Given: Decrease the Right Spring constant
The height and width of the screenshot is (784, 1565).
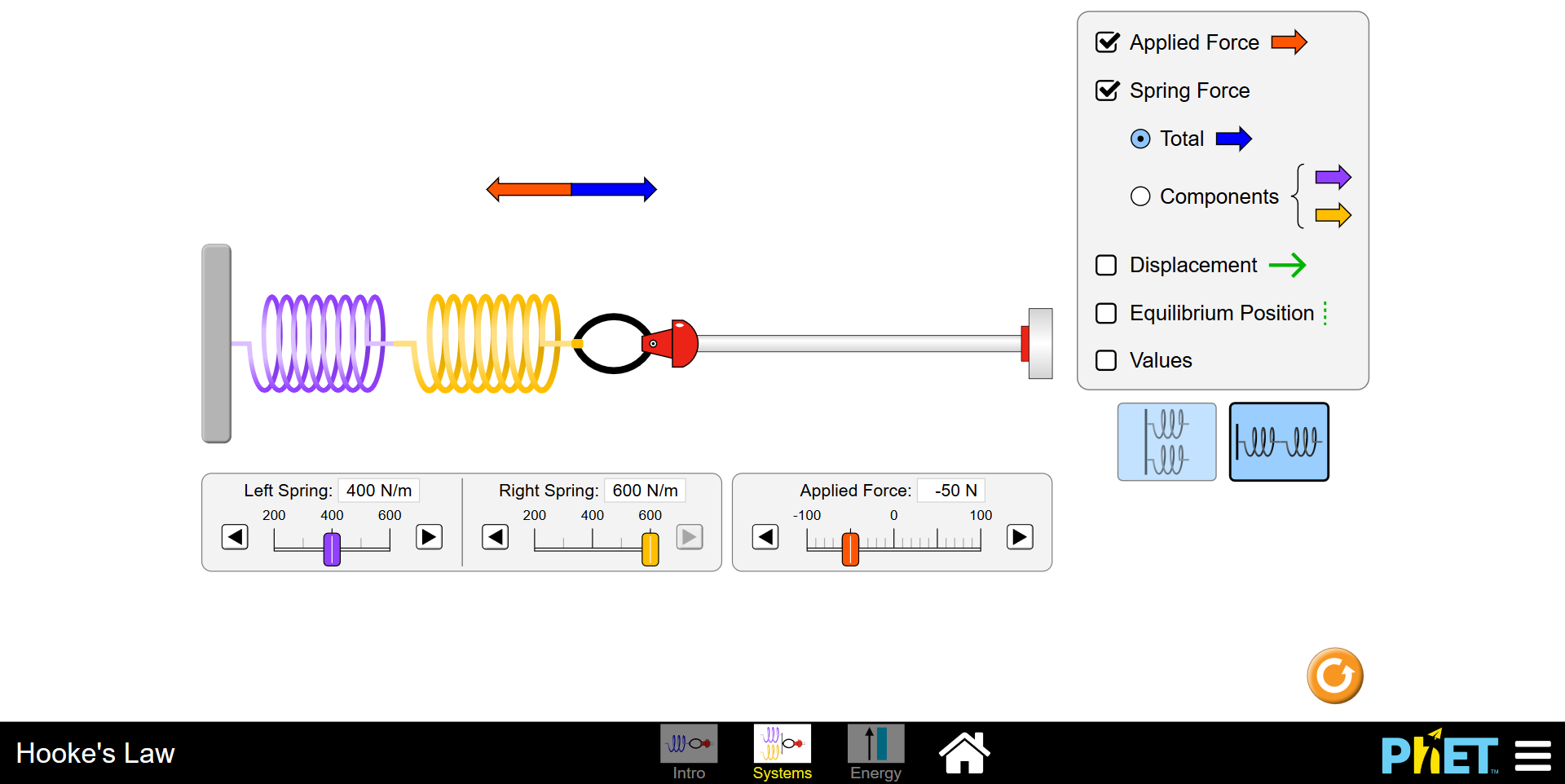Looking at the screenshot, I should (495, 537).
